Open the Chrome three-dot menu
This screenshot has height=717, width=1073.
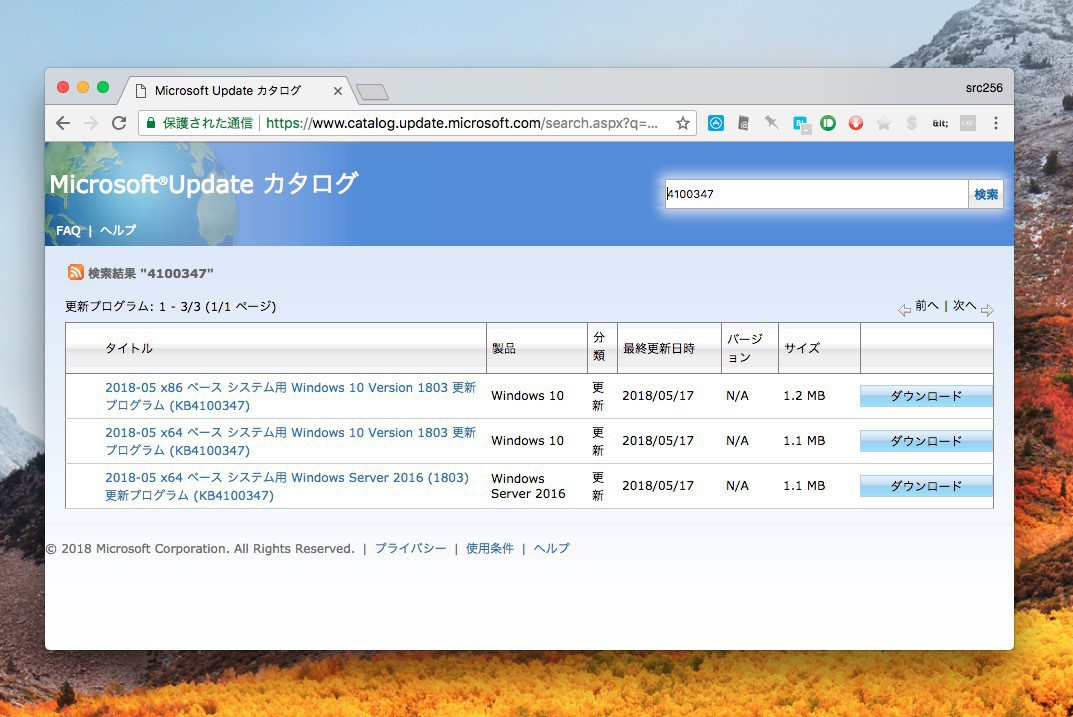coord(996,123)
